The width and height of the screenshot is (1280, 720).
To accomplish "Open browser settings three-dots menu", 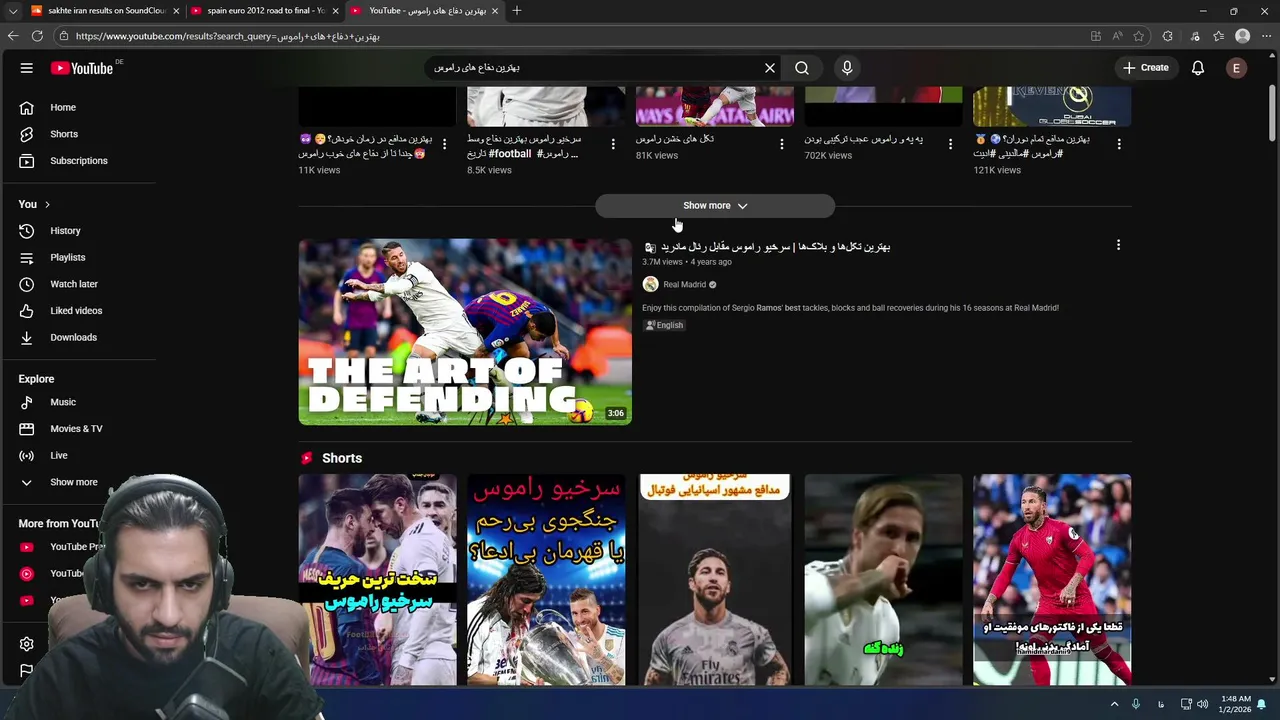I will pos(1266,36).
